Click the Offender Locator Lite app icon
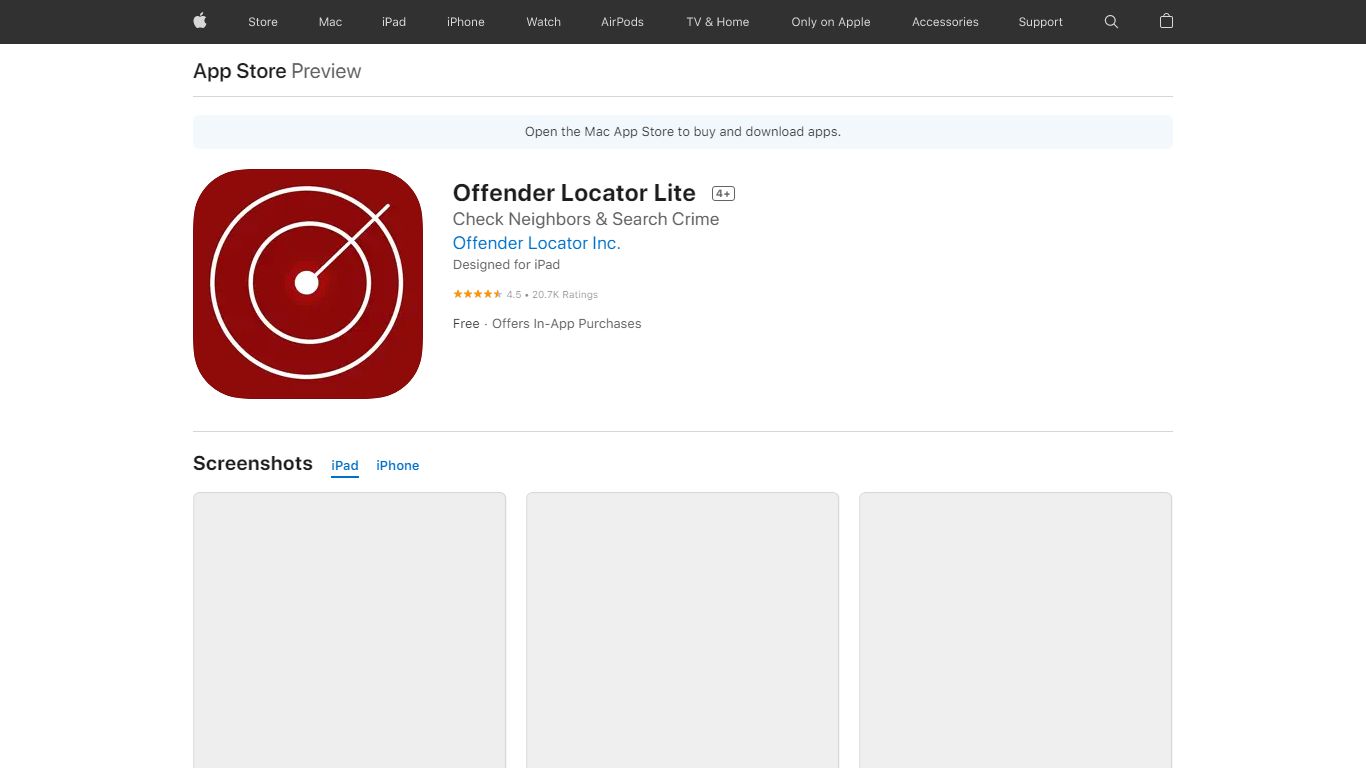Image resolution: width=1366 pixels, height=768 pixels. (308, 284)
